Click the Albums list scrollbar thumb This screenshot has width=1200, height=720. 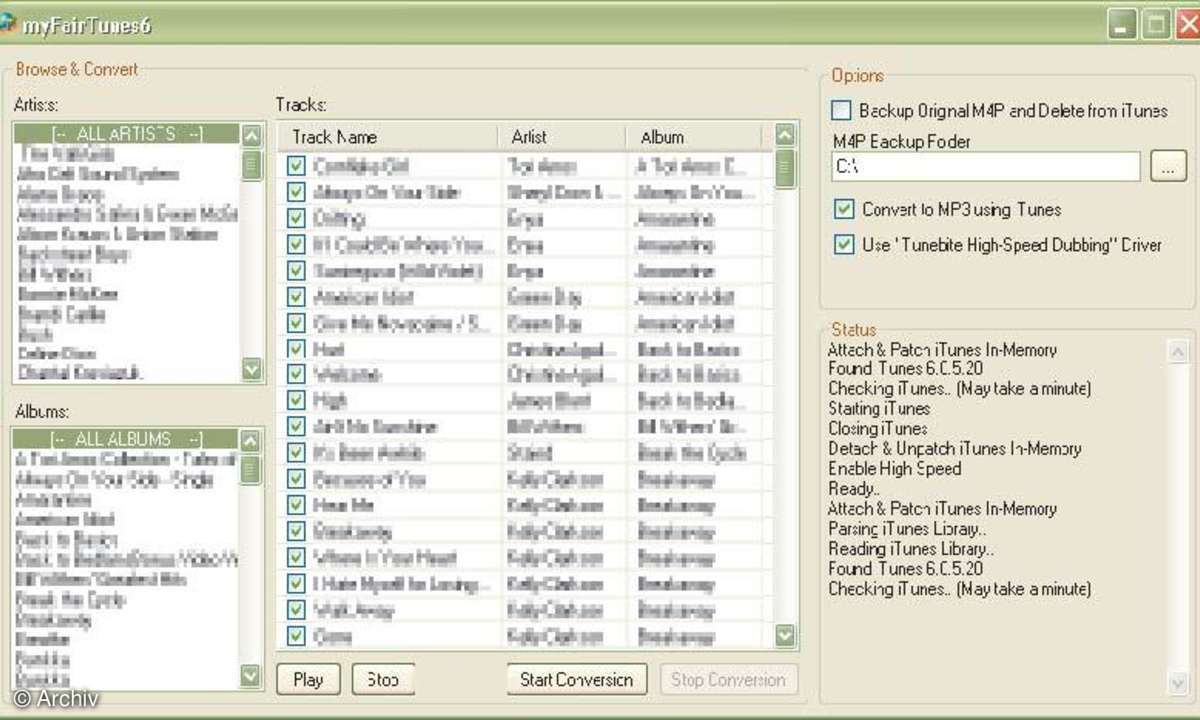point(250,469)
